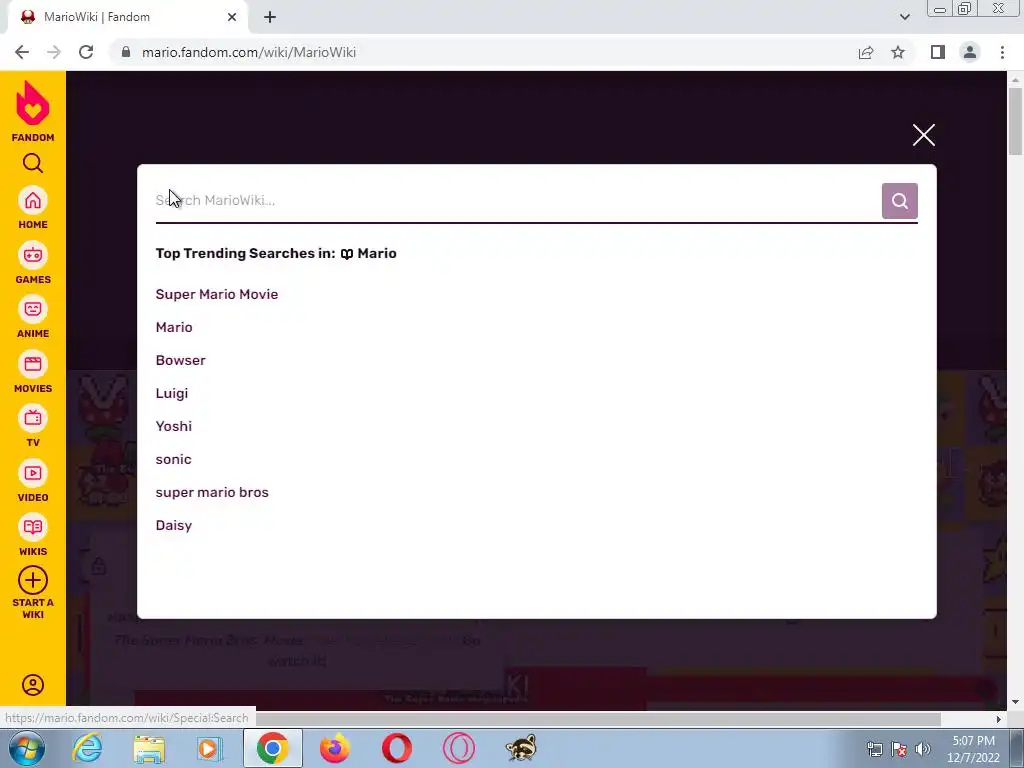
Task: Select trending search Daisy
Action: point(174,525)
